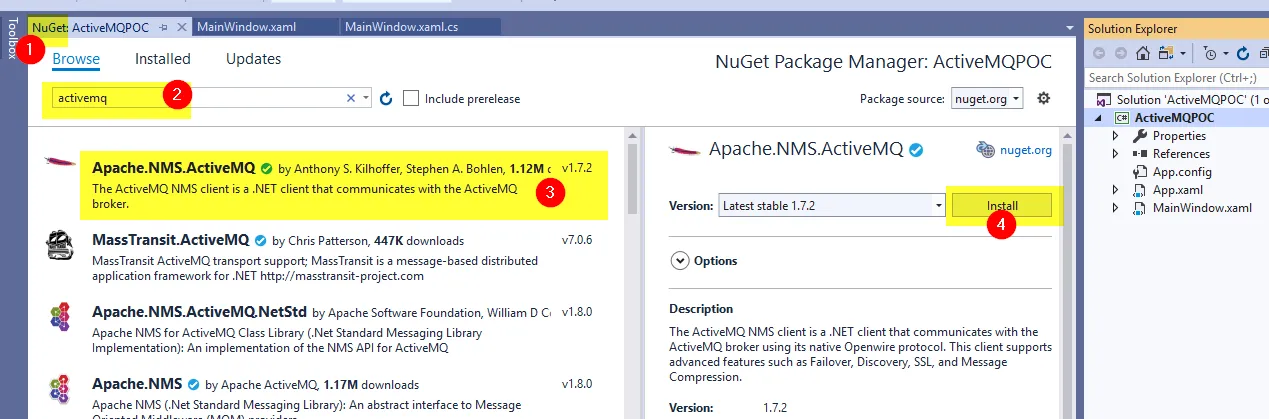Click the Refresh icon in Solution Explorer toolbar

tap(1243, 53)
